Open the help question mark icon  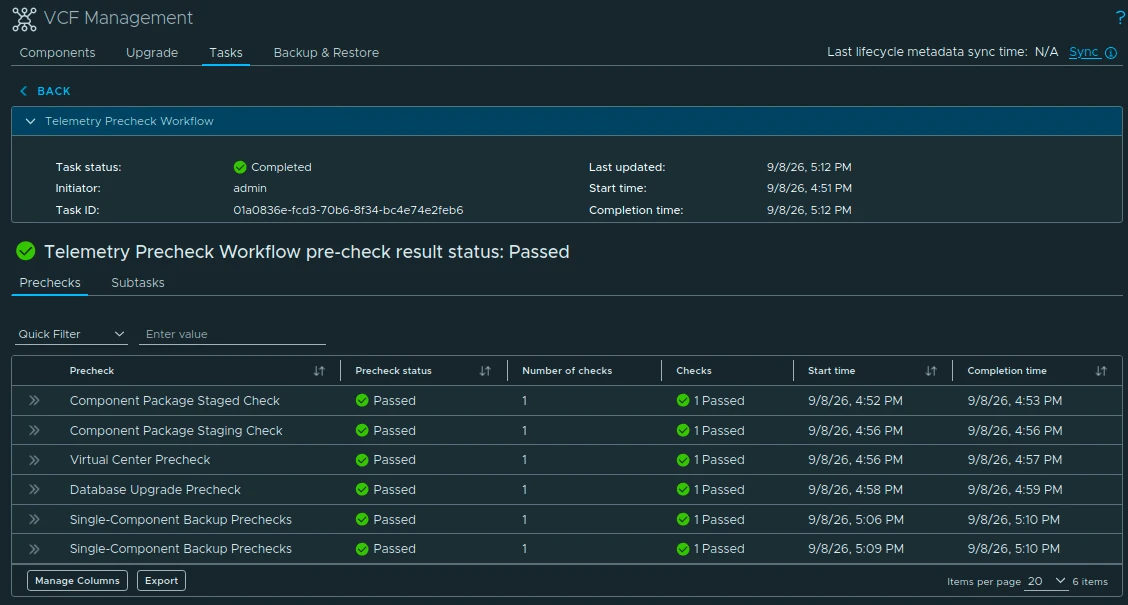tap(1120, 18)
